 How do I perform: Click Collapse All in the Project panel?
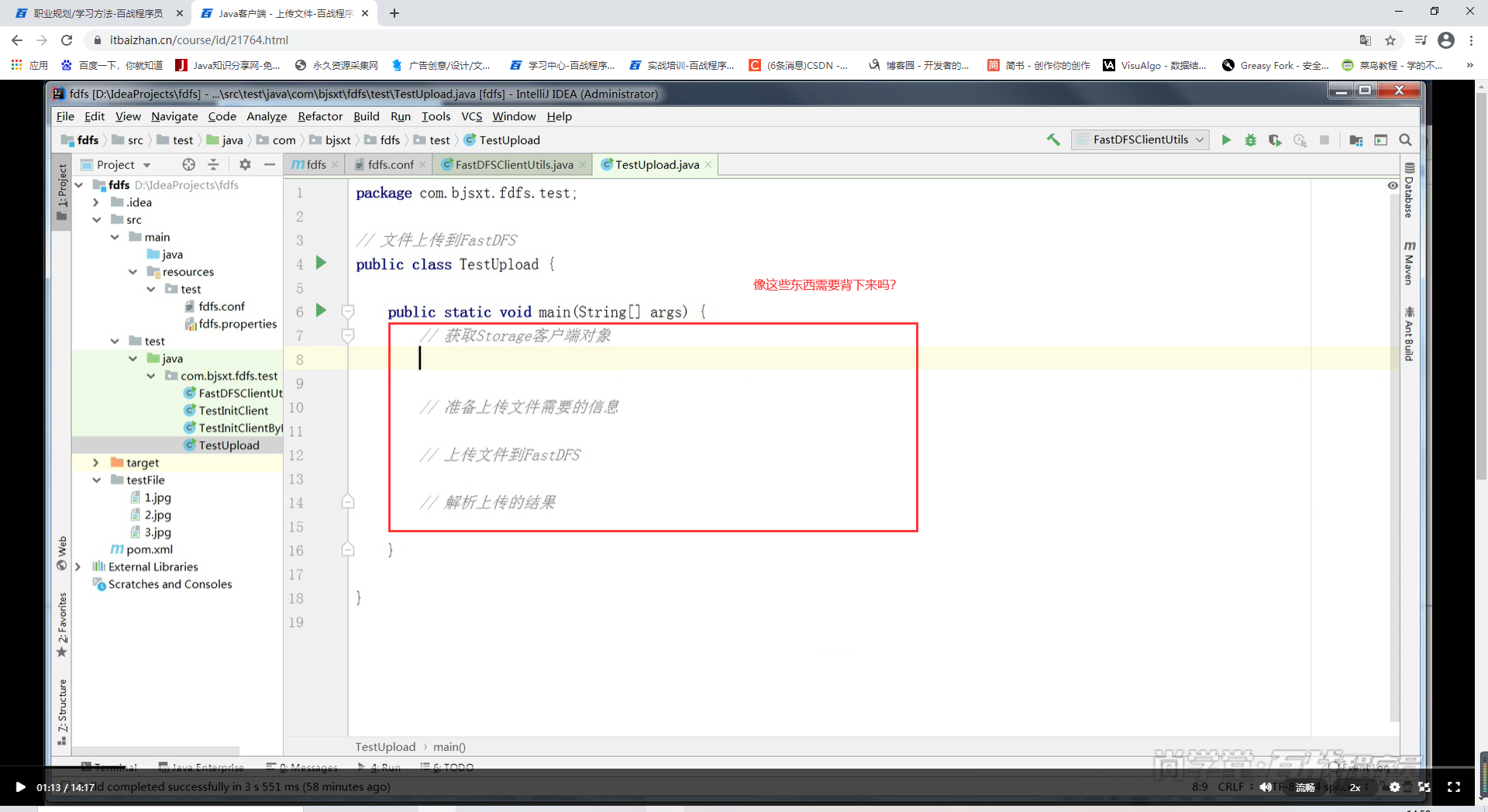[x=213, y=164]
